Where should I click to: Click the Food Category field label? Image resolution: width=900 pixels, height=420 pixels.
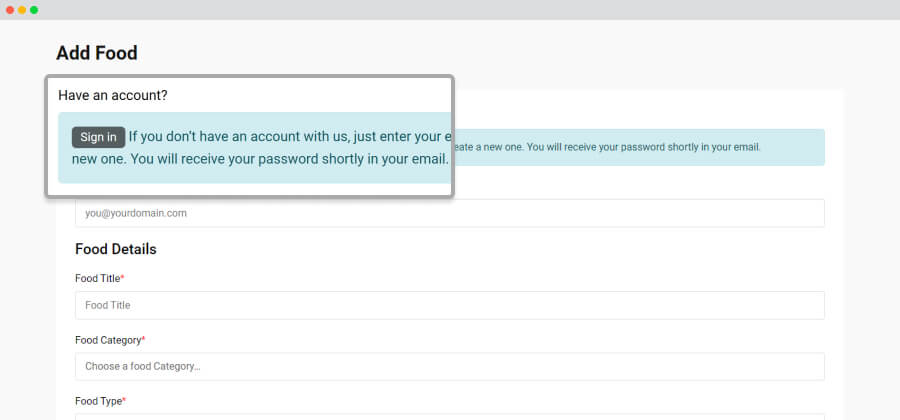tap(110, 340)
